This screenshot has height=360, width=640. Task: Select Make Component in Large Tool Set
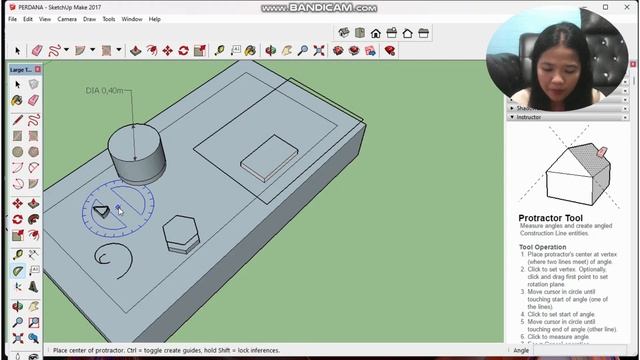click(x=33, y=84)
